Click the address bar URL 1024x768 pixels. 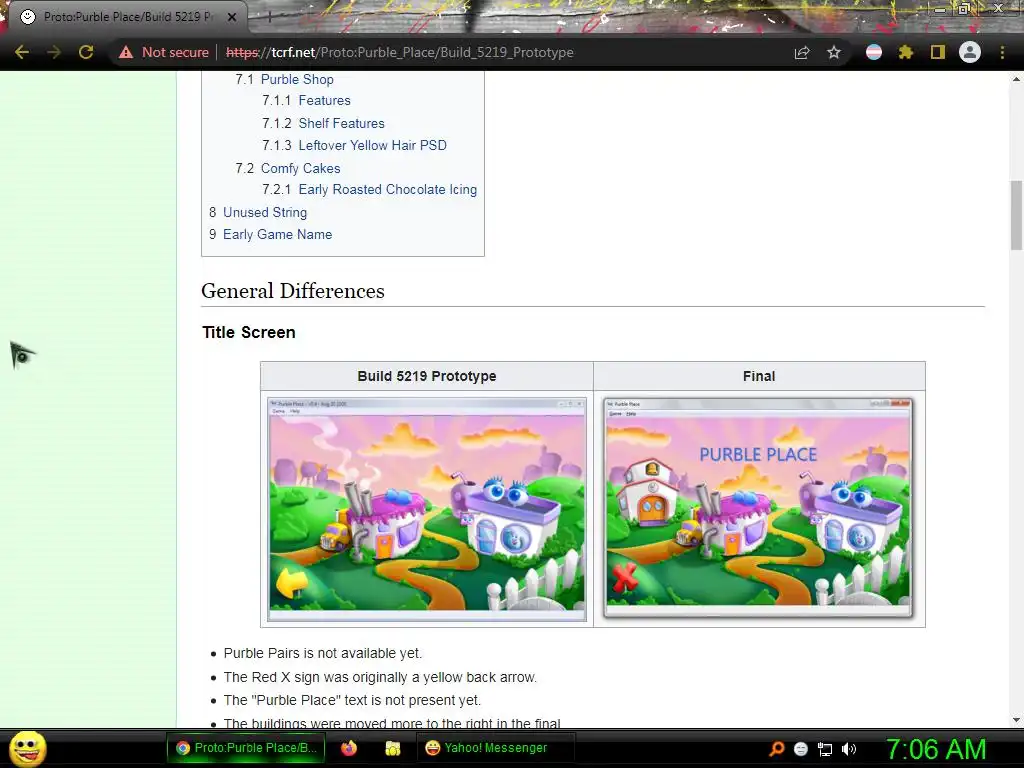[400, 52]
